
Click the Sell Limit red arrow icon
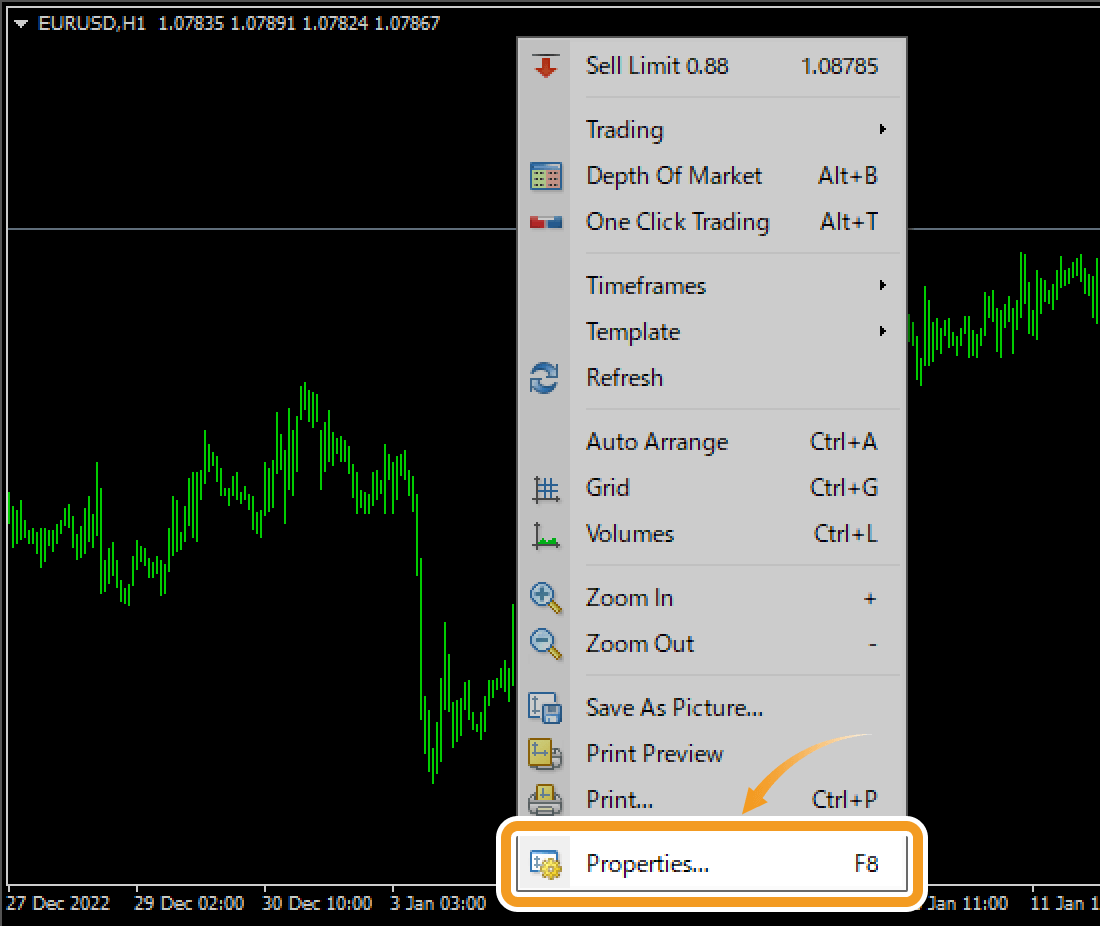tap(545, 67)
